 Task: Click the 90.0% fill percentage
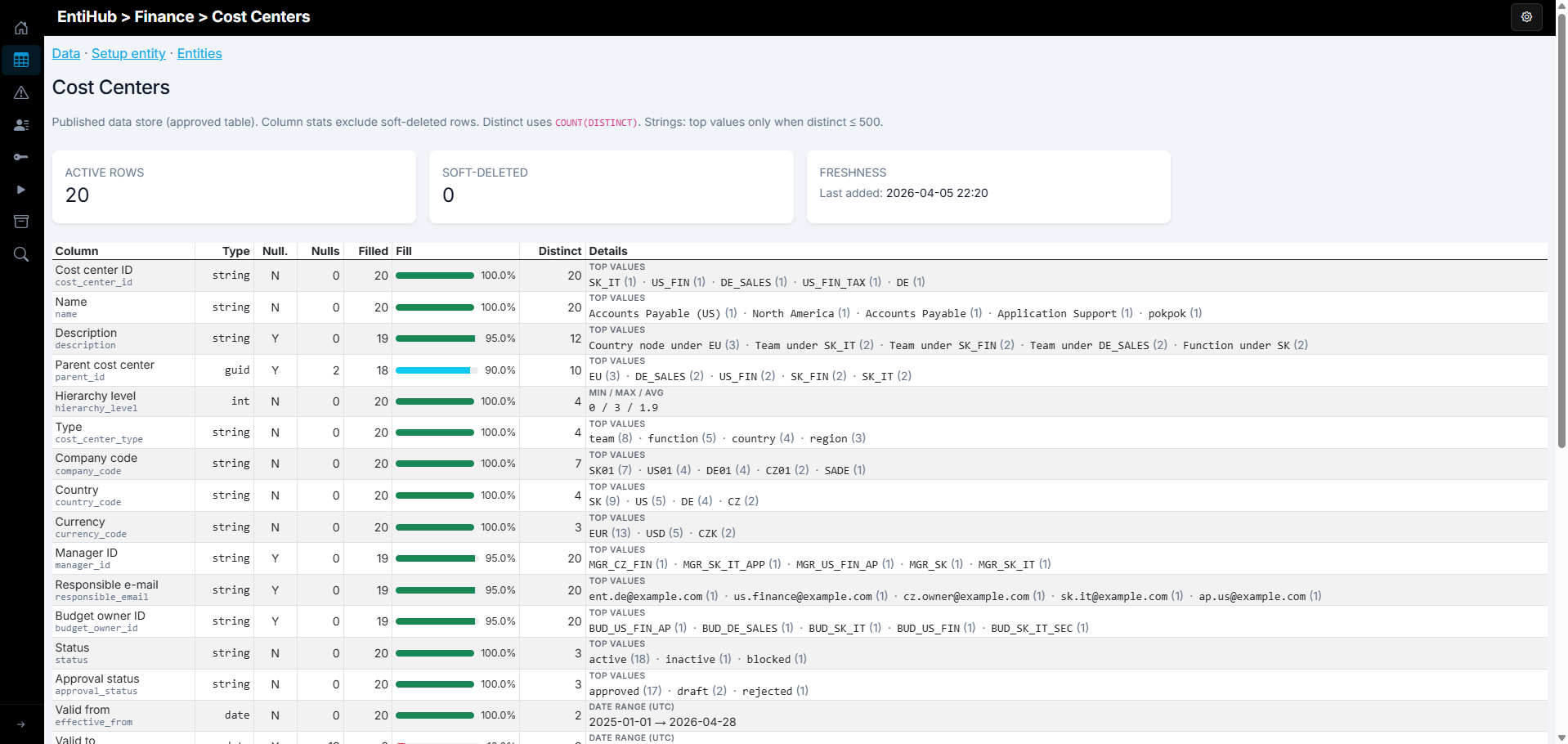500,370
